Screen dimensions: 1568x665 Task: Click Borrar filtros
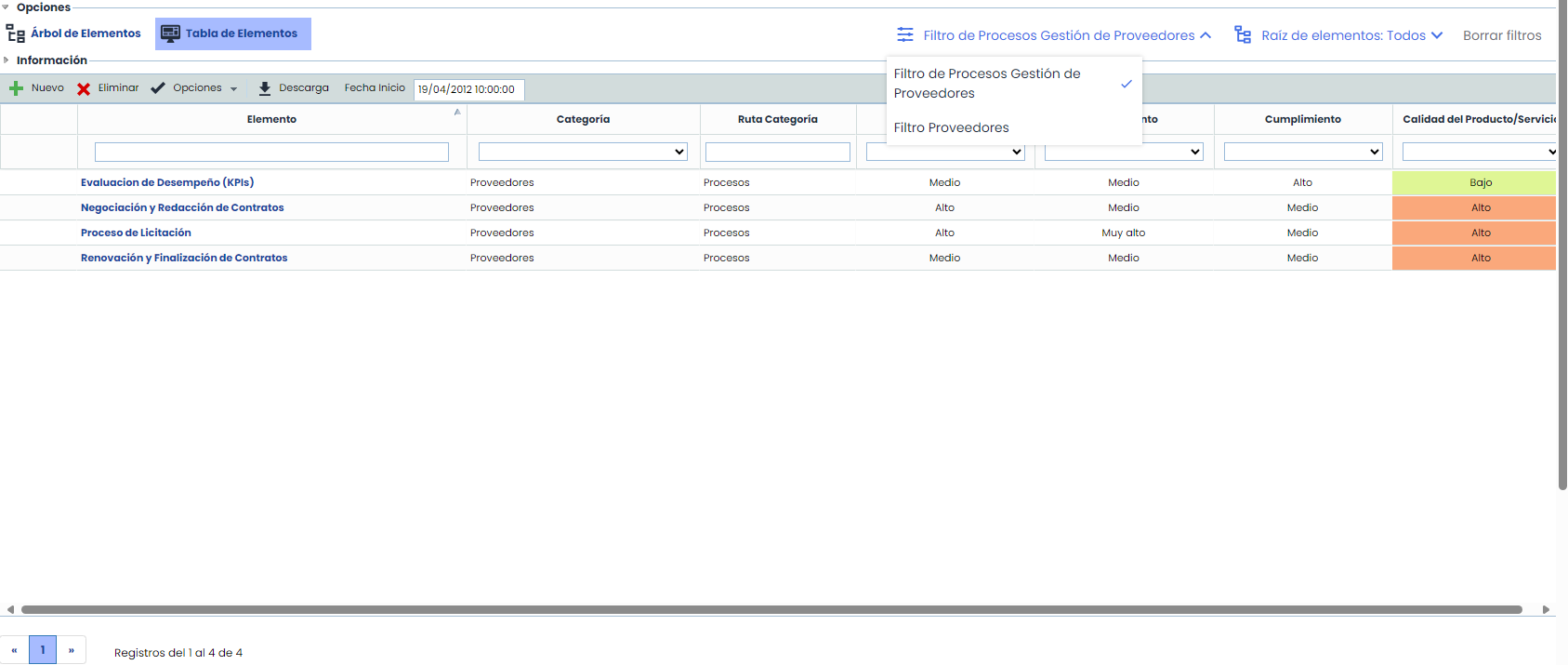1502,35
